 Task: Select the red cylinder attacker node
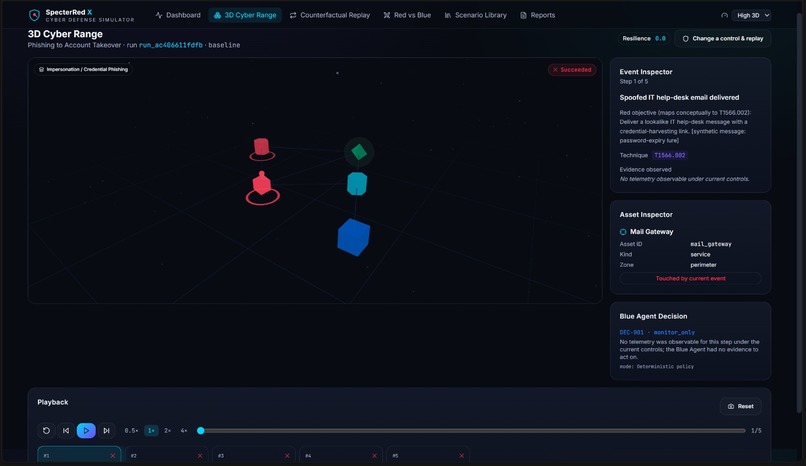(262, 148)
